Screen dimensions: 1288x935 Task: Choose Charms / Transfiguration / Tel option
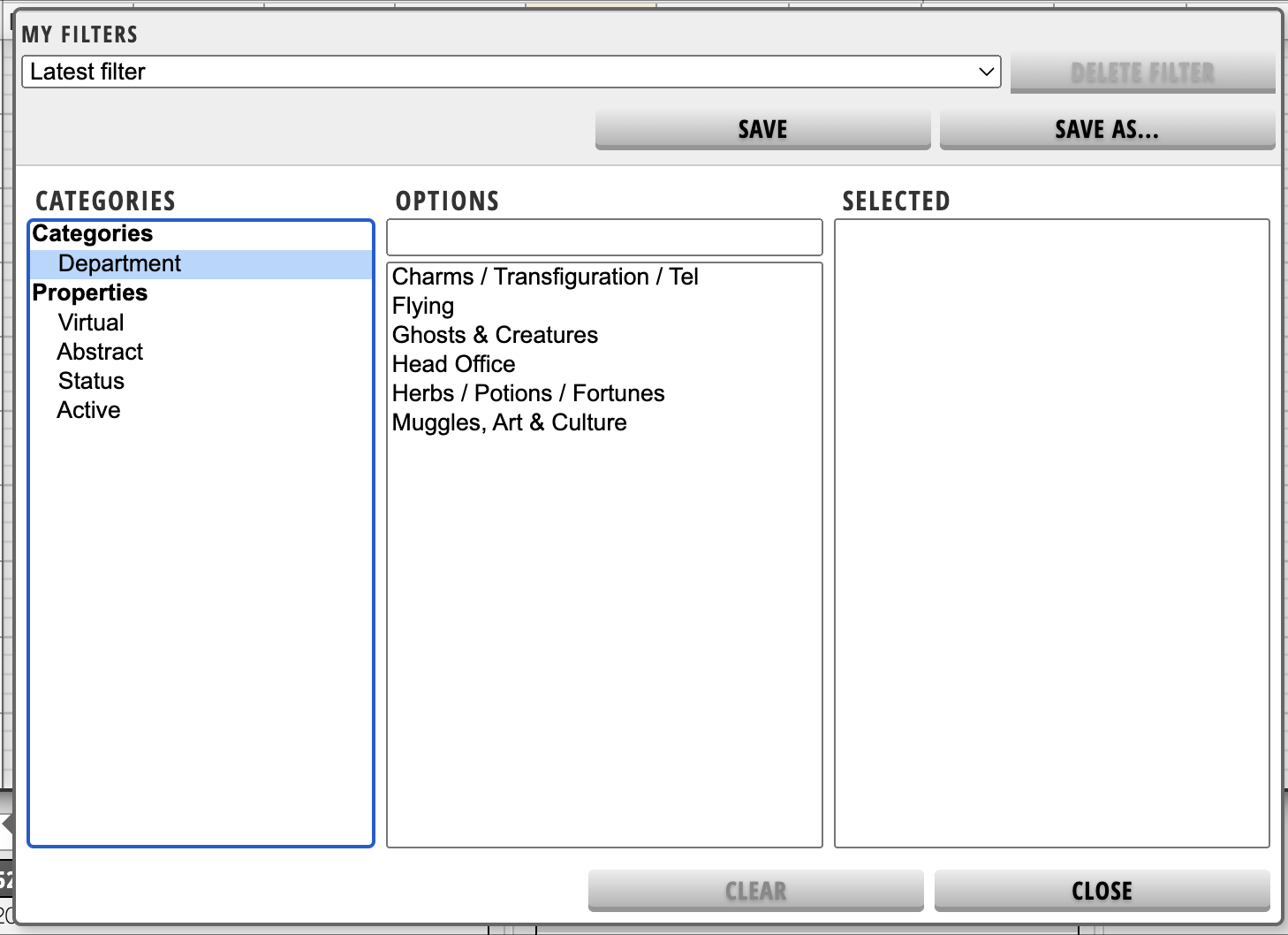(x=604, y=277)
